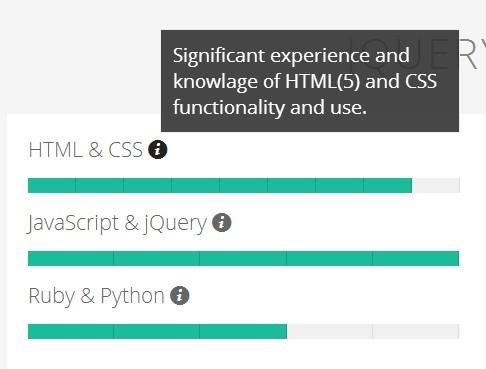Click the fourth, empty segment of the Ruby & Python bar
The width and height of the screenshot is (486, 369).
tap(330, 331)
